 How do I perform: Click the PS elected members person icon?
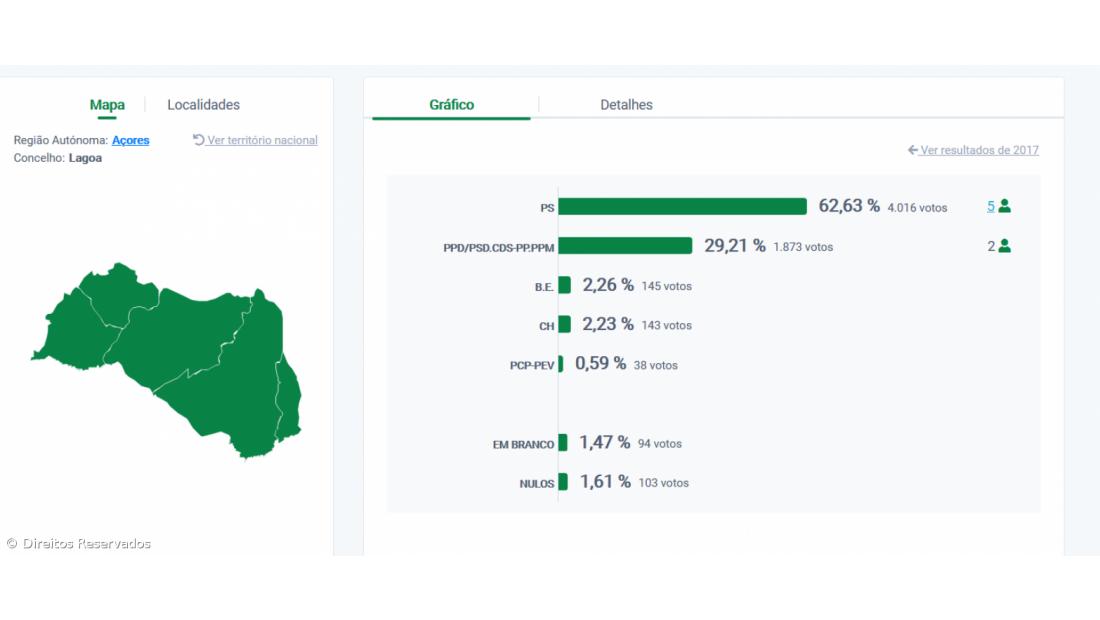[1004, 206]
